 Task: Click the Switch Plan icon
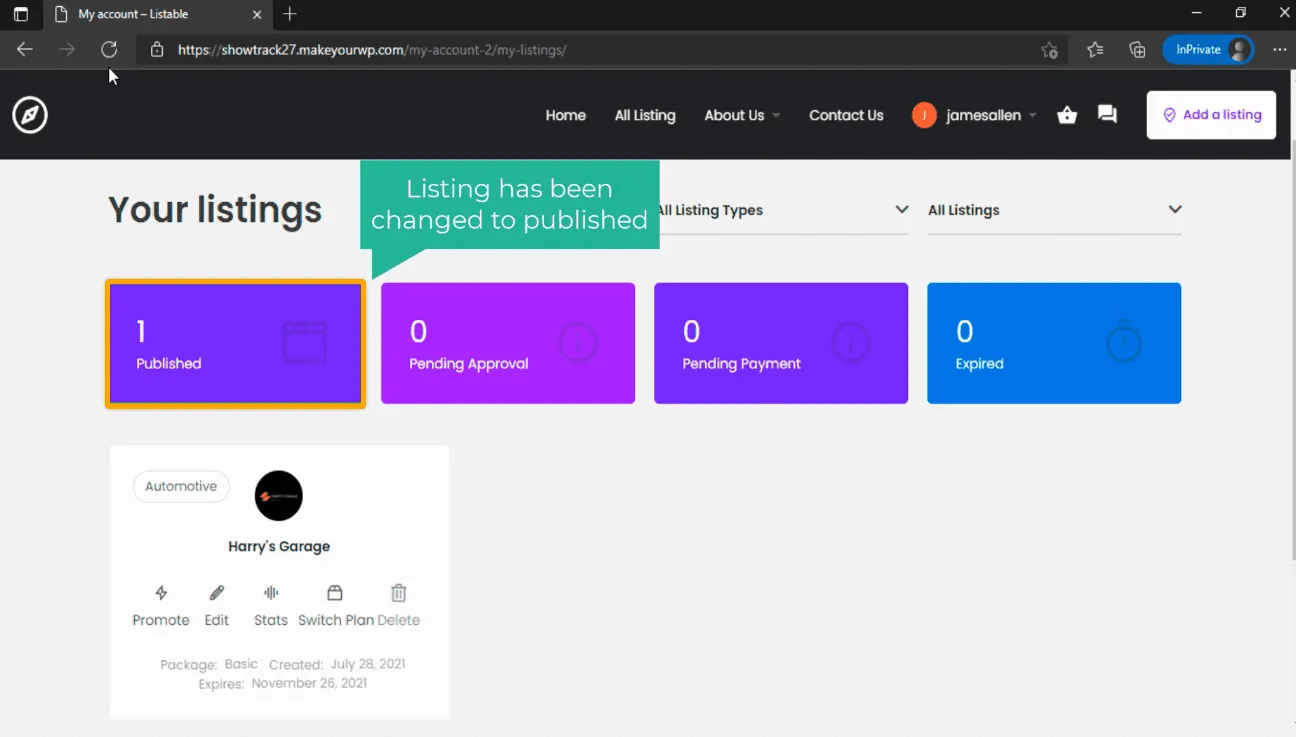(x=335, y=593)
